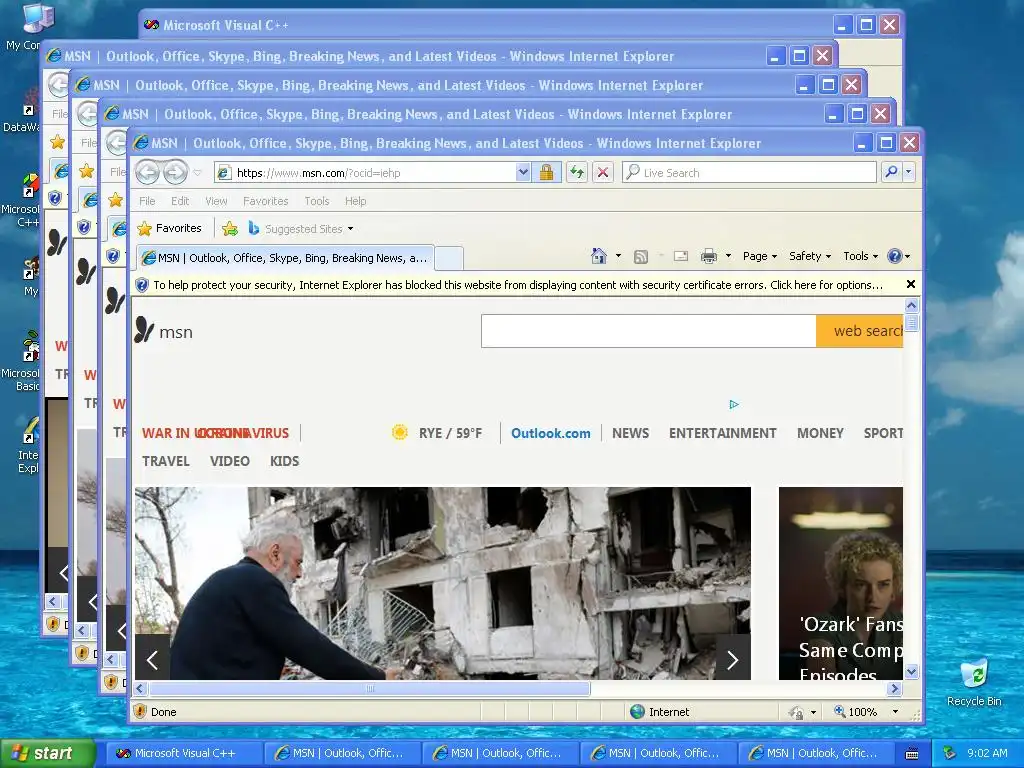This screenshot has width=1024, height=768.
Task: Click the carousel previous arrow
Action: (152, 660)
